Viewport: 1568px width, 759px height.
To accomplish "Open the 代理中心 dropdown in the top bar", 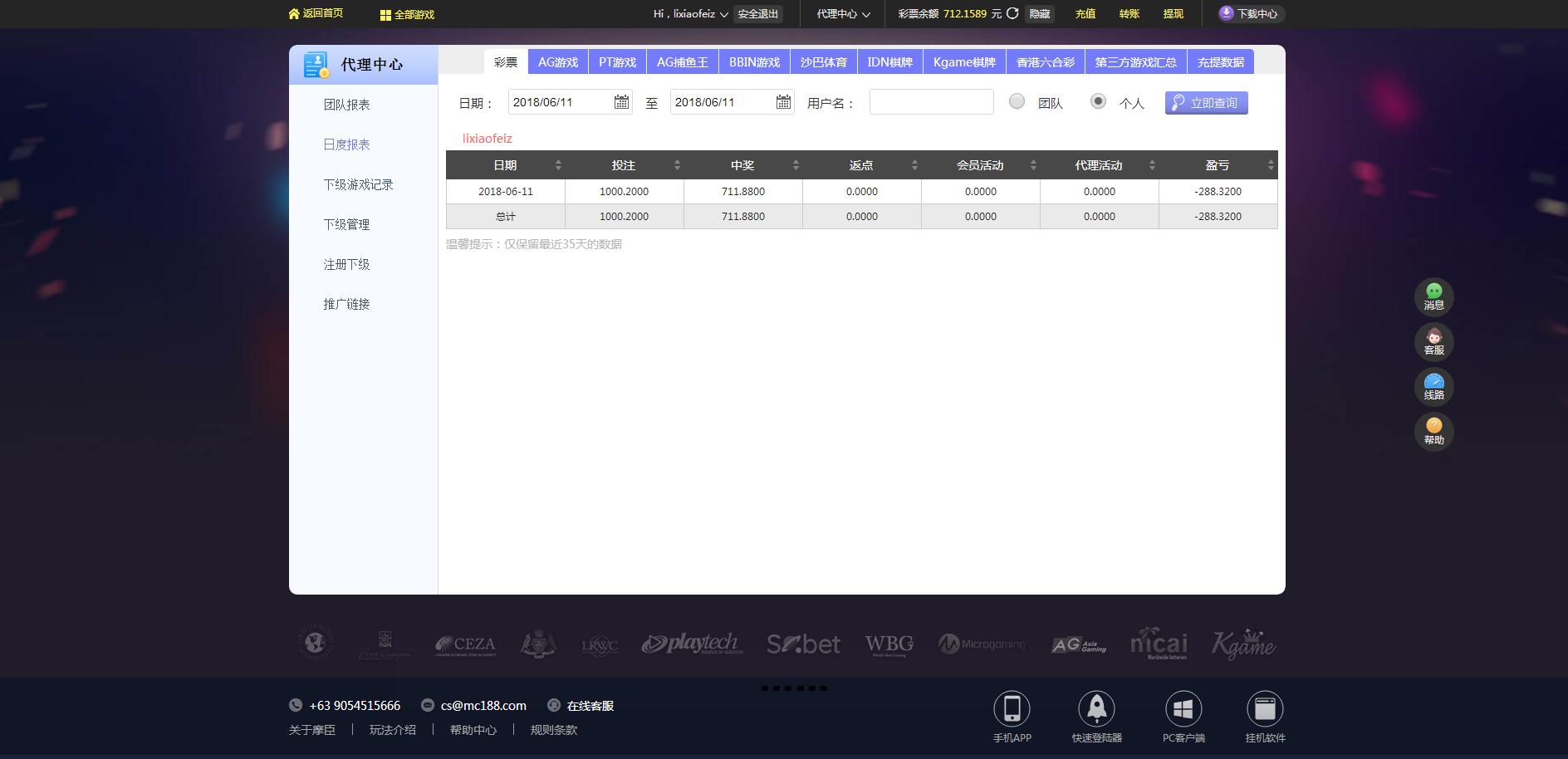I will click(840, 13).
